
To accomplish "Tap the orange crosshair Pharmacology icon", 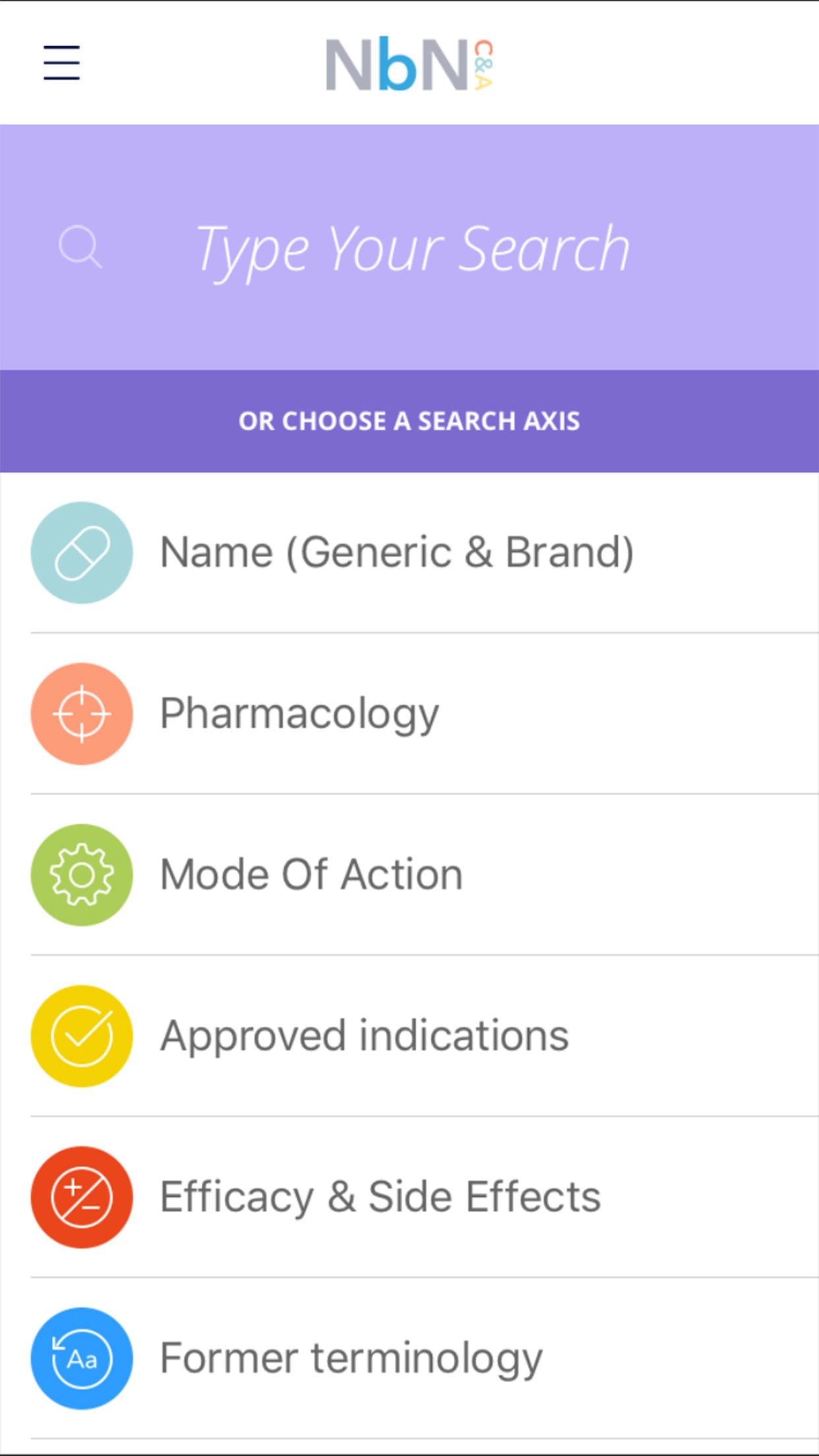I will click(82, 713).
